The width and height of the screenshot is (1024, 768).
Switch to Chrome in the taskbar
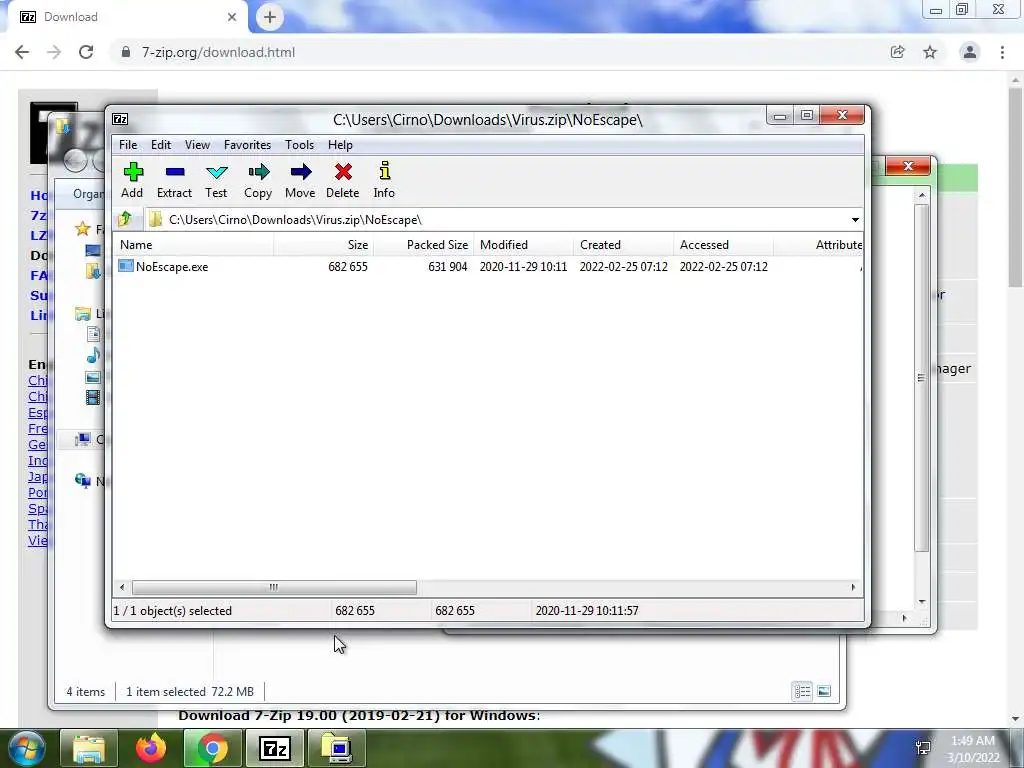coord(212,748)
